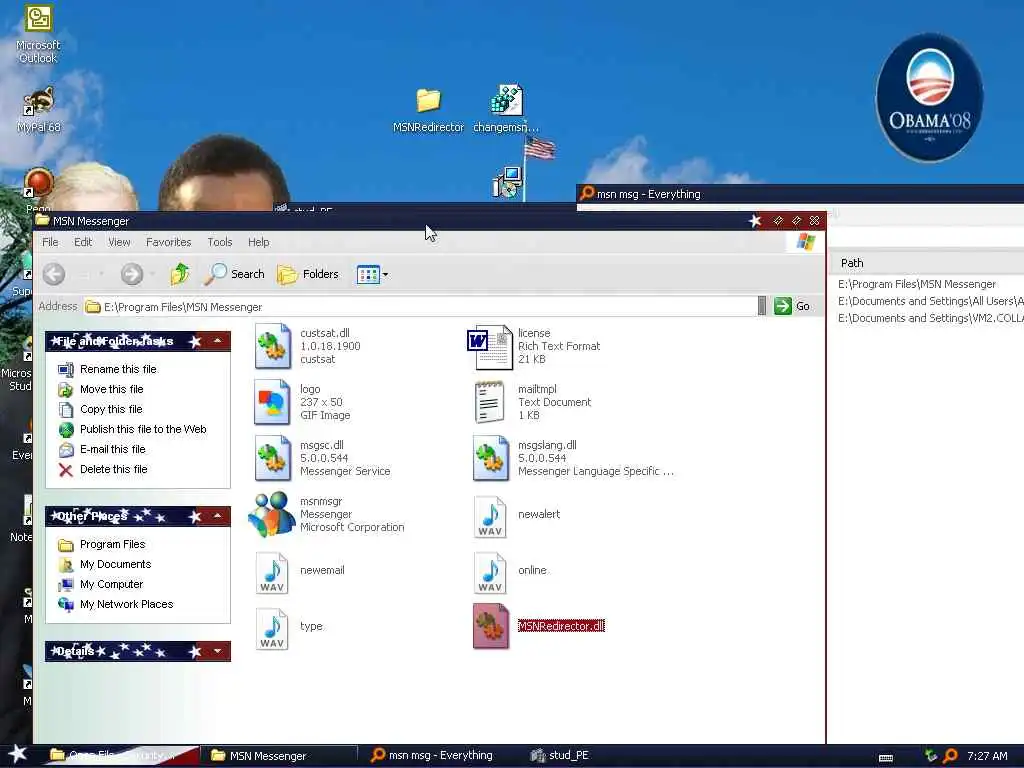The width and height of the screenshot is (1024, 768).
Task: Click Move this file
Action: click(x=111, y=389)
